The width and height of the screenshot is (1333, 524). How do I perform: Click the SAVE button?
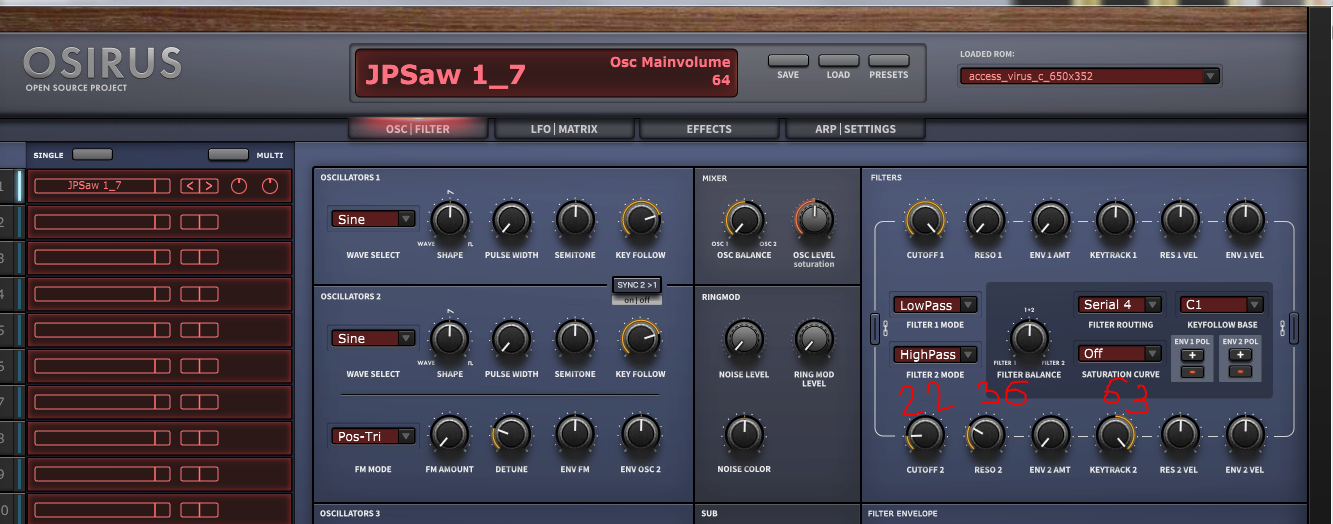point(788,61)
